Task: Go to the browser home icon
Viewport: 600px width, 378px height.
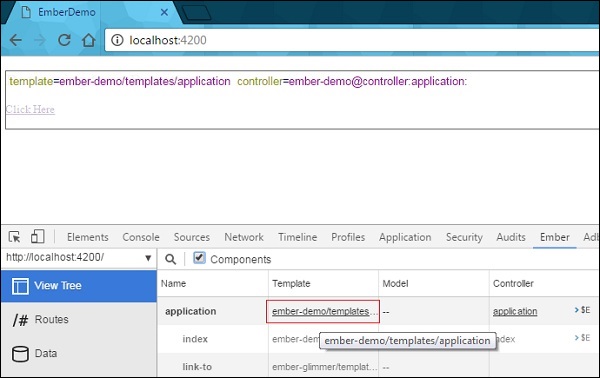Action: click(x=88, y=40)
